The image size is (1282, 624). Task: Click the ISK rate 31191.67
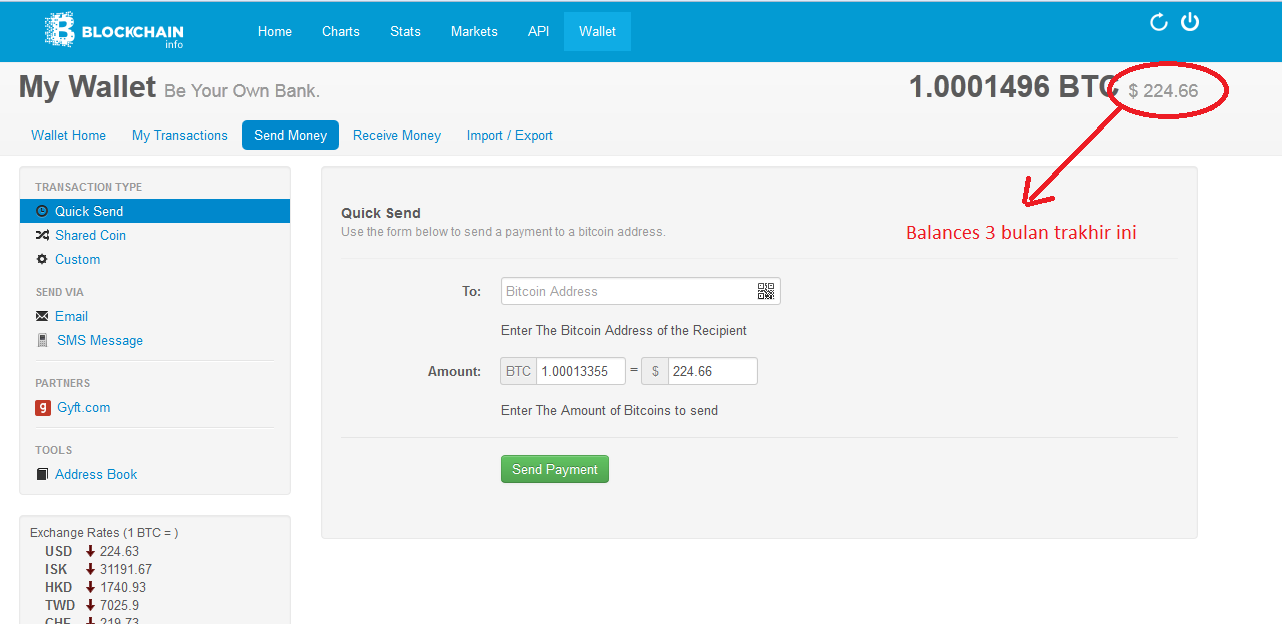[x=126, y=569]
